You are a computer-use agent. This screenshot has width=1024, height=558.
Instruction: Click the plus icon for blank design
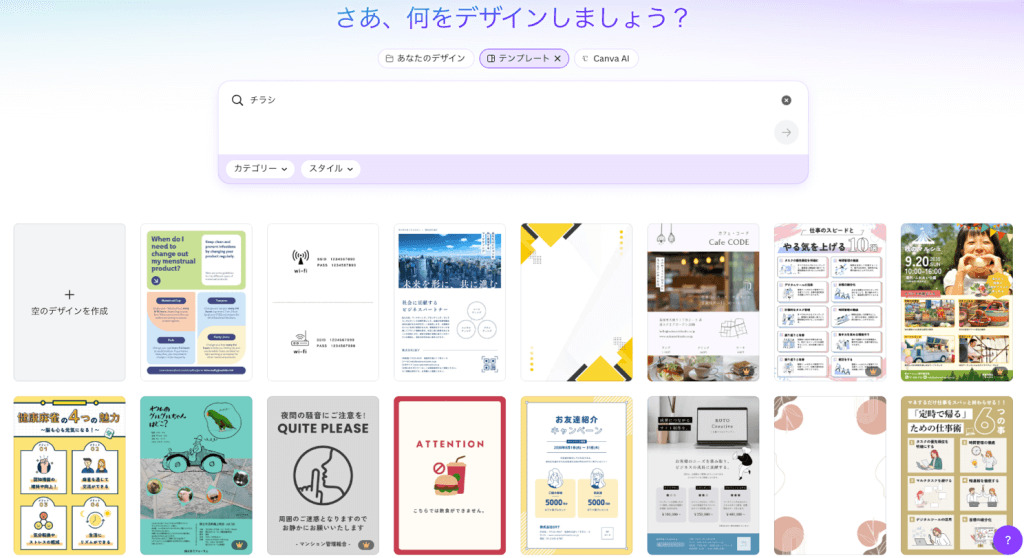coord(69,294)
